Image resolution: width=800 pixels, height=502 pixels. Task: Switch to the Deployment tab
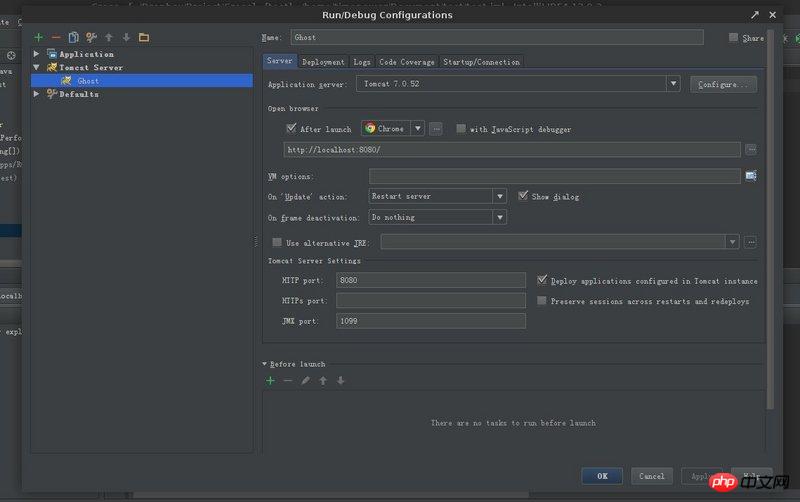(x=323, y=62)
